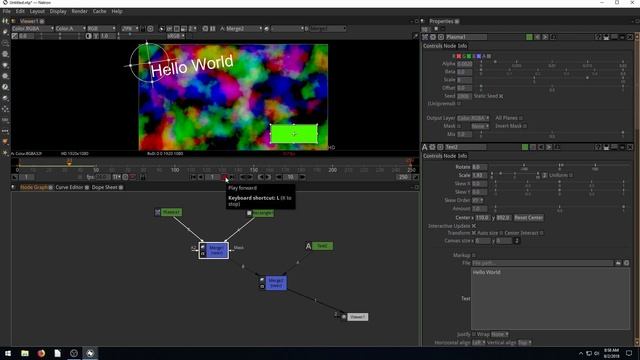Open the Wrap None dropdown
The width and height of the screenshot is (640, 360).
[500, 334]
